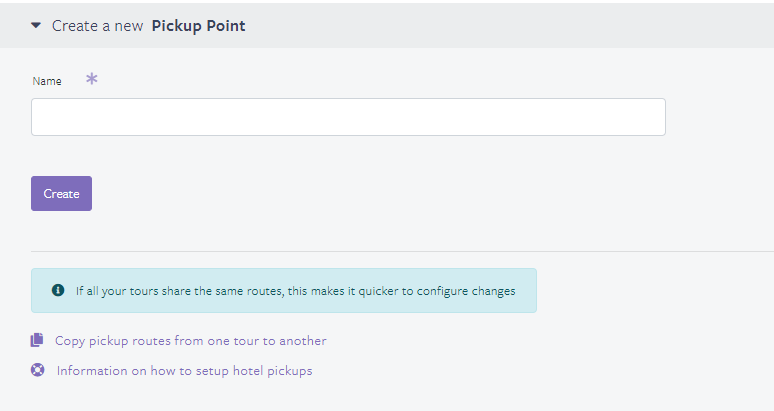Click the horizontal divider below Create button

tap(402, 252)
